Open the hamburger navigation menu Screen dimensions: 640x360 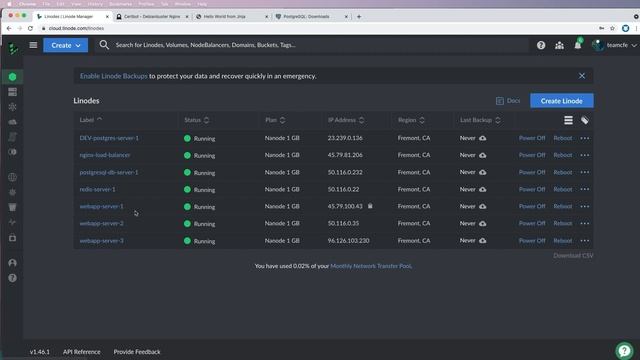point(33,45)
